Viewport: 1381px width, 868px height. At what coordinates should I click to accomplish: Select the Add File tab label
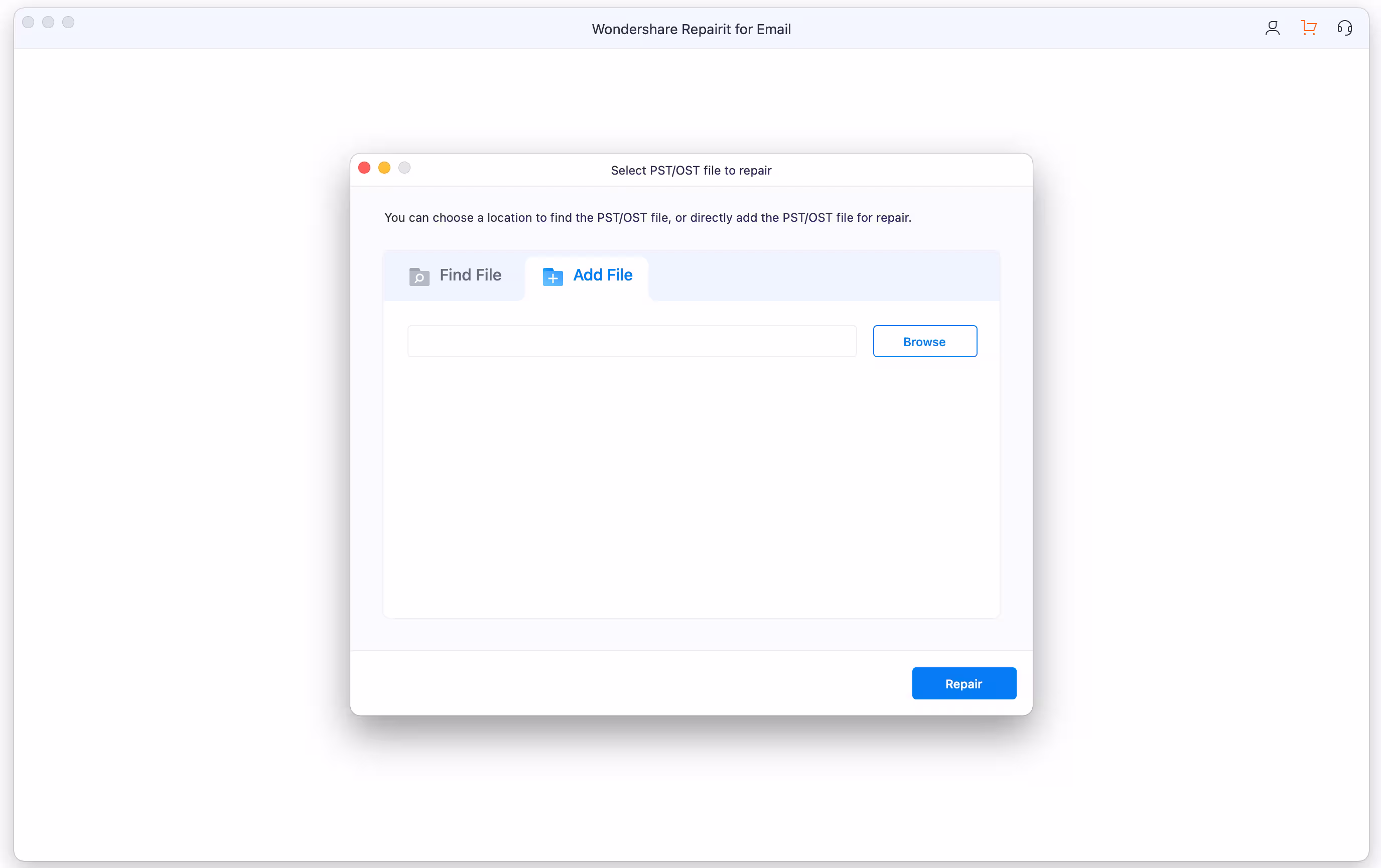pos(602,275)
